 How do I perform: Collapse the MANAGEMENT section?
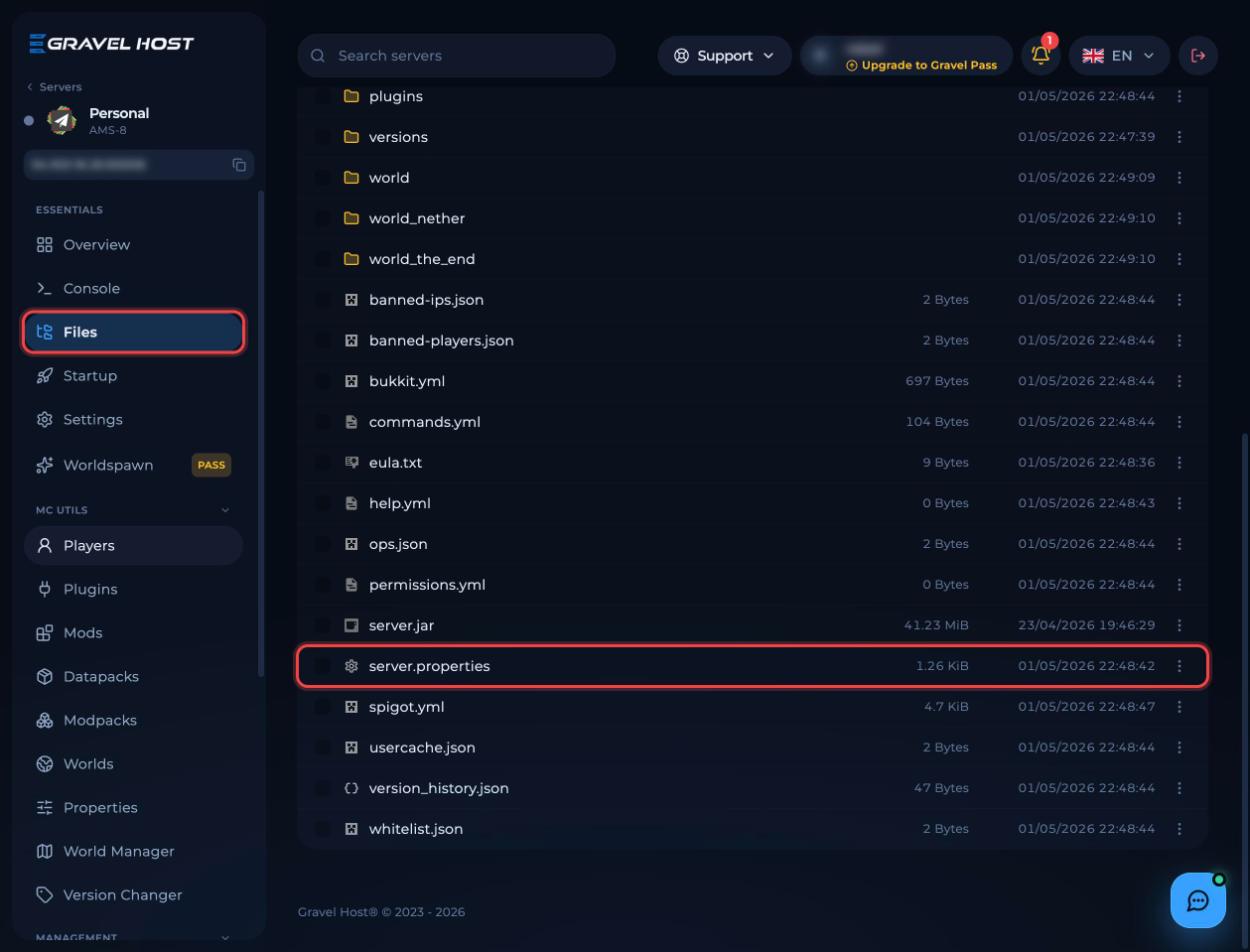pos(225,938)
